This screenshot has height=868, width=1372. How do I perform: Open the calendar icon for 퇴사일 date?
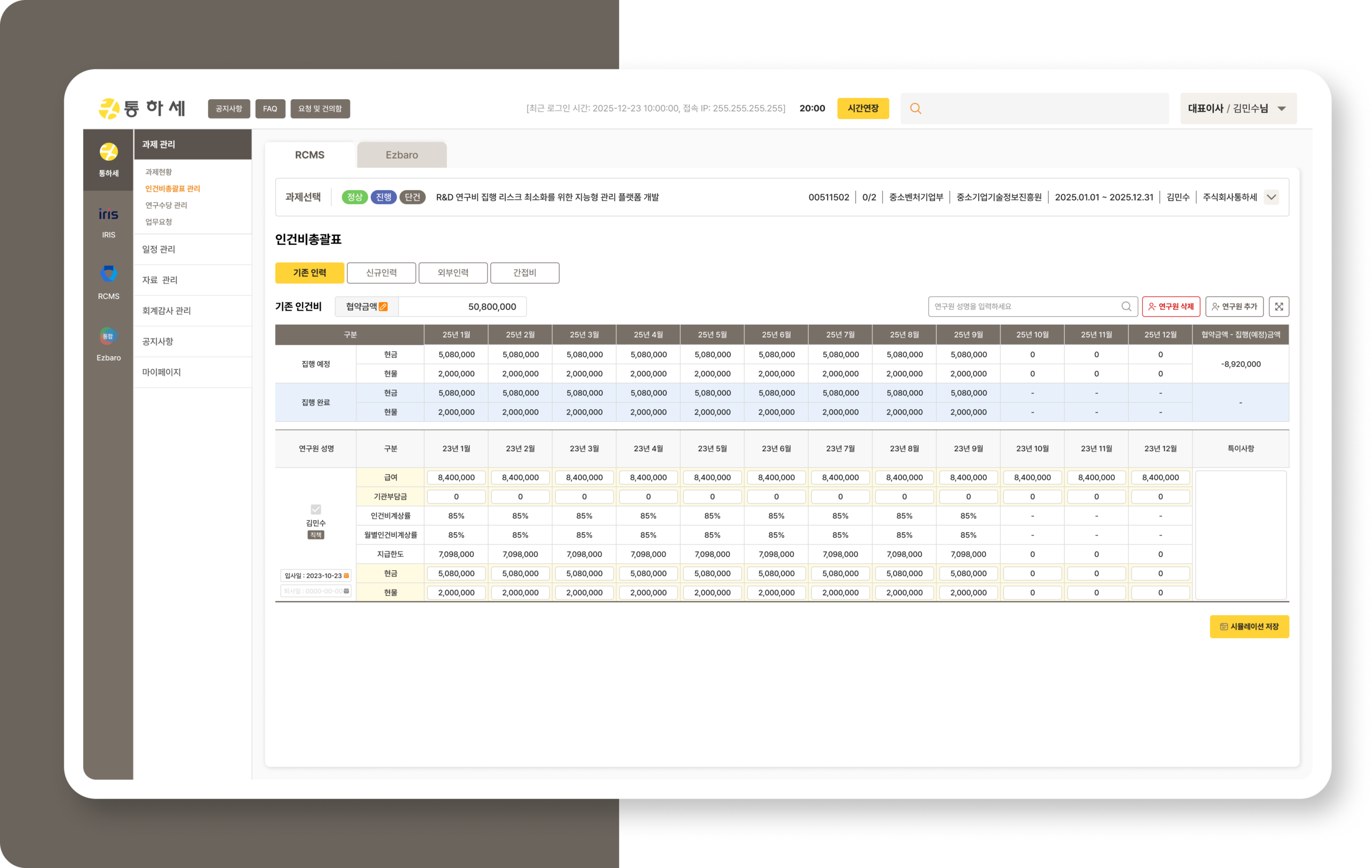coord(346,590)
